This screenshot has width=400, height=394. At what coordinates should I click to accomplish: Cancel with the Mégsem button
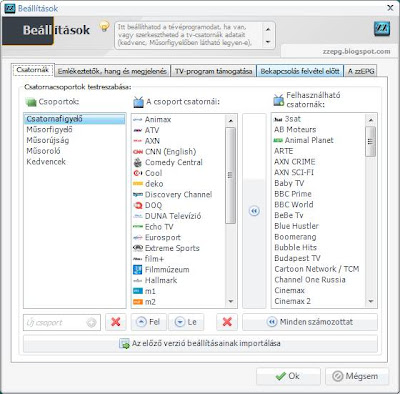click(357, 376)
